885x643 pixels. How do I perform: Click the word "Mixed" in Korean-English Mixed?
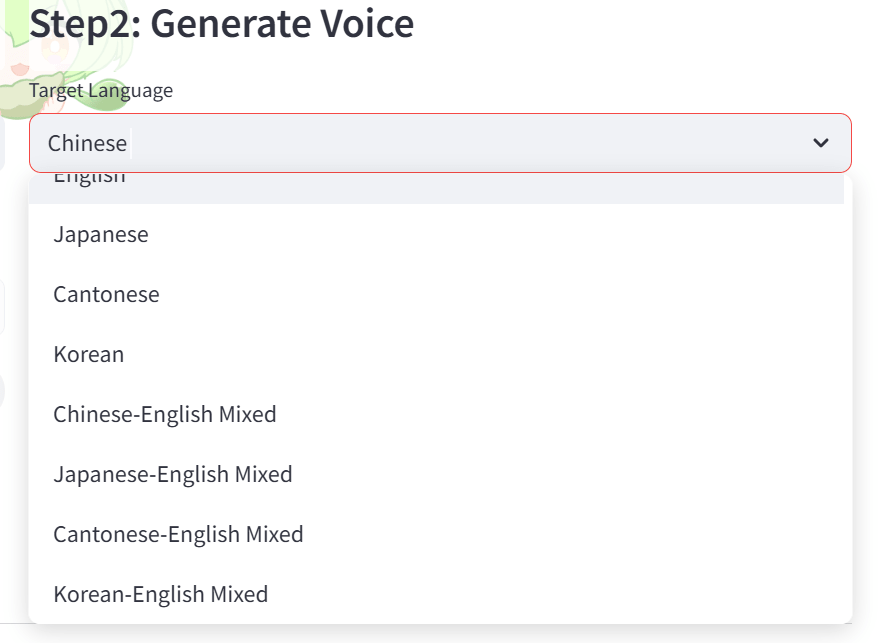click(x=239, y=594)
